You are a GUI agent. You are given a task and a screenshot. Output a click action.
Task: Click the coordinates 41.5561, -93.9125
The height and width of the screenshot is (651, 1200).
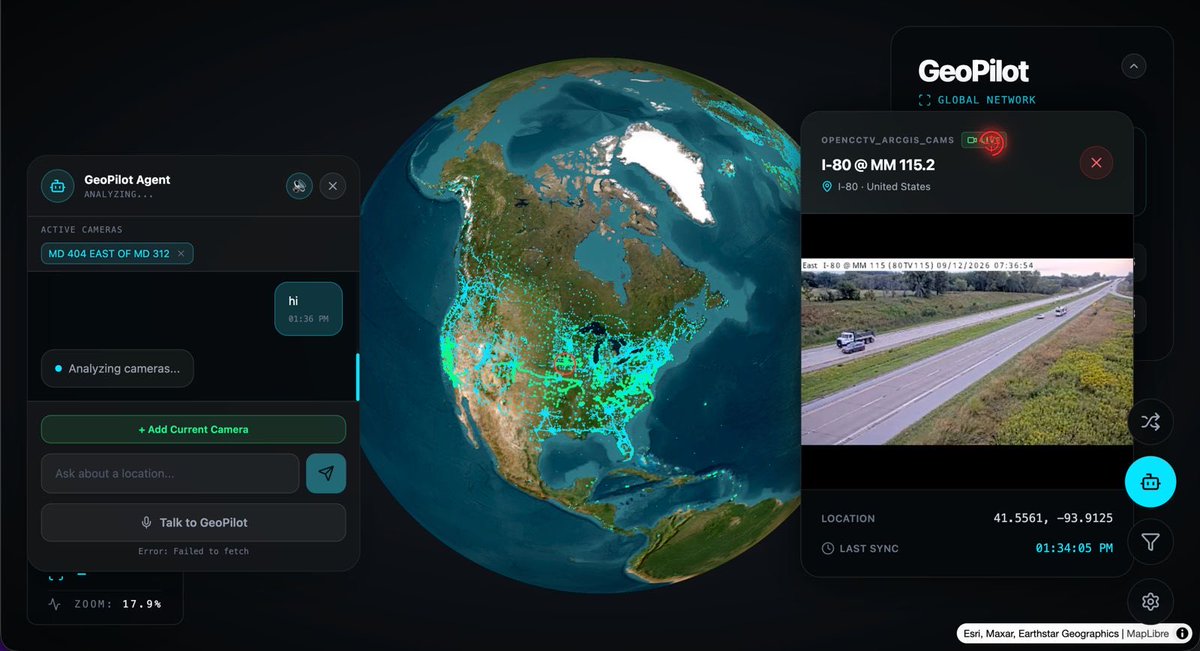point(1053,518)
